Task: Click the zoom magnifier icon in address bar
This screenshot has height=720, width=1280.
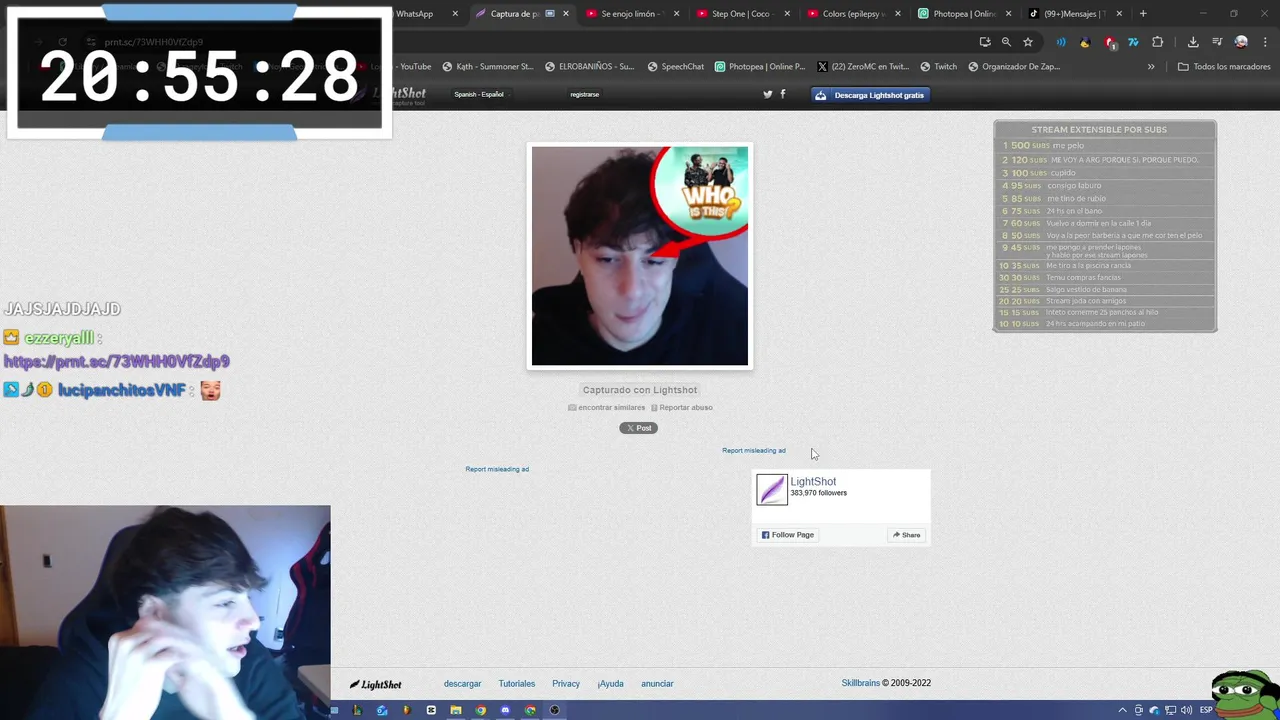Action: point(1006,42)
